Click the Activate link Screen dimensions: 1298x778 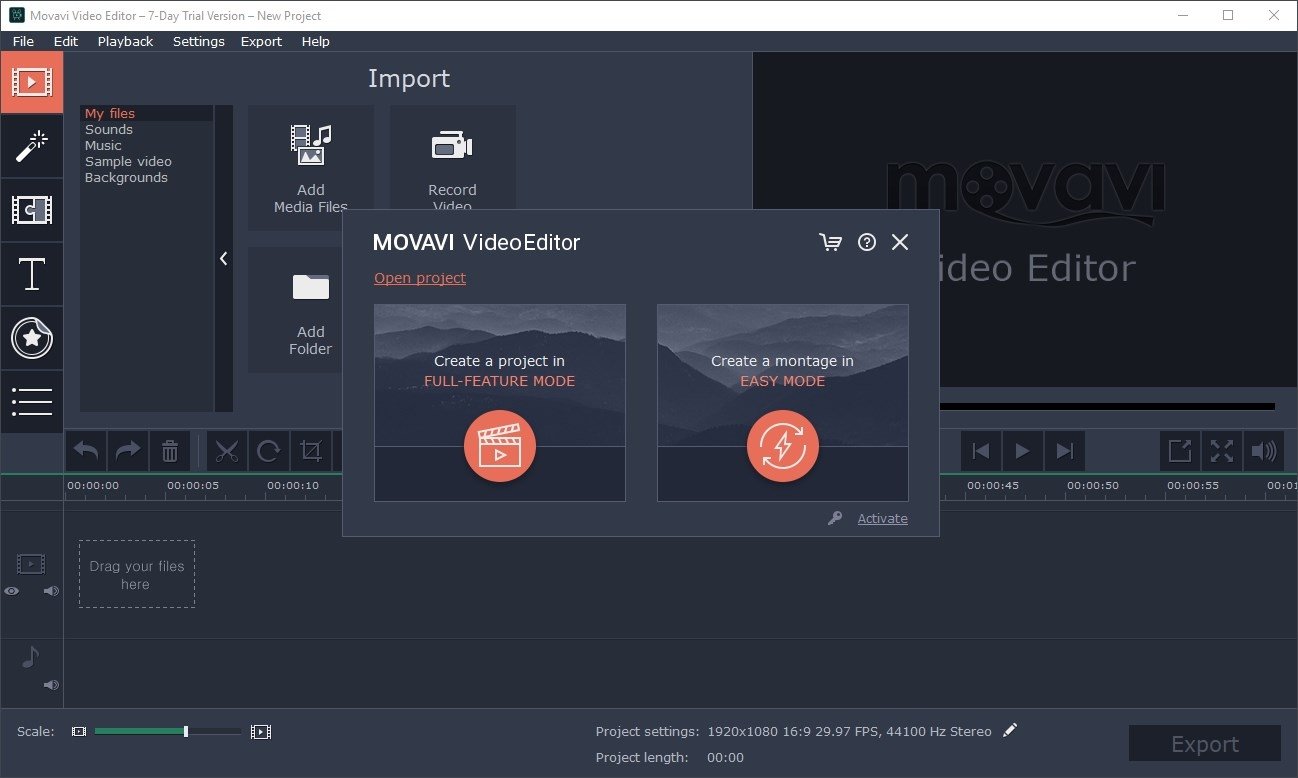point(882,518)
